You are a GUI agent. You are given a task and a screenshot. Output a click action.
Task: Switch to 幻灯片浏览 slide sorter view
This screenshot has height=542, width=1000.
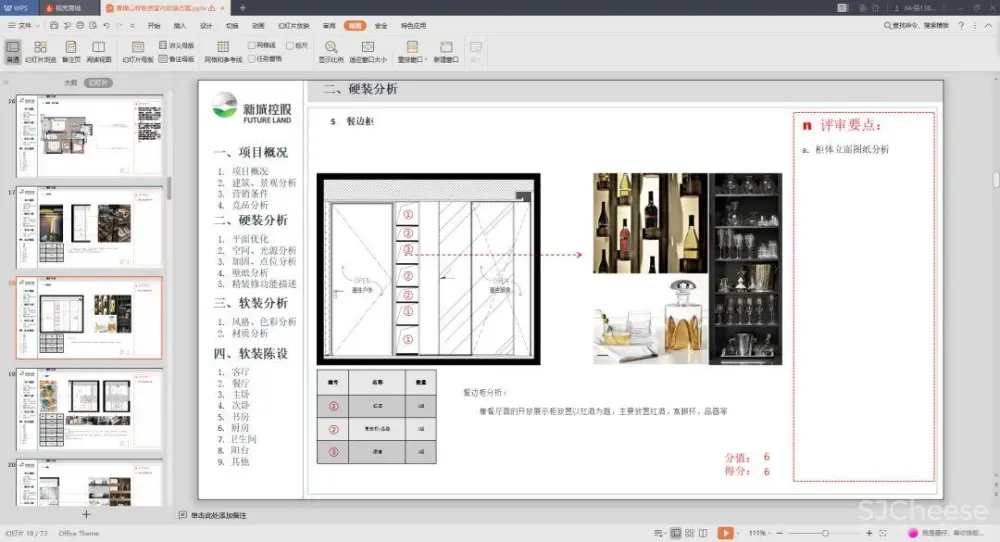click(40, 51)
